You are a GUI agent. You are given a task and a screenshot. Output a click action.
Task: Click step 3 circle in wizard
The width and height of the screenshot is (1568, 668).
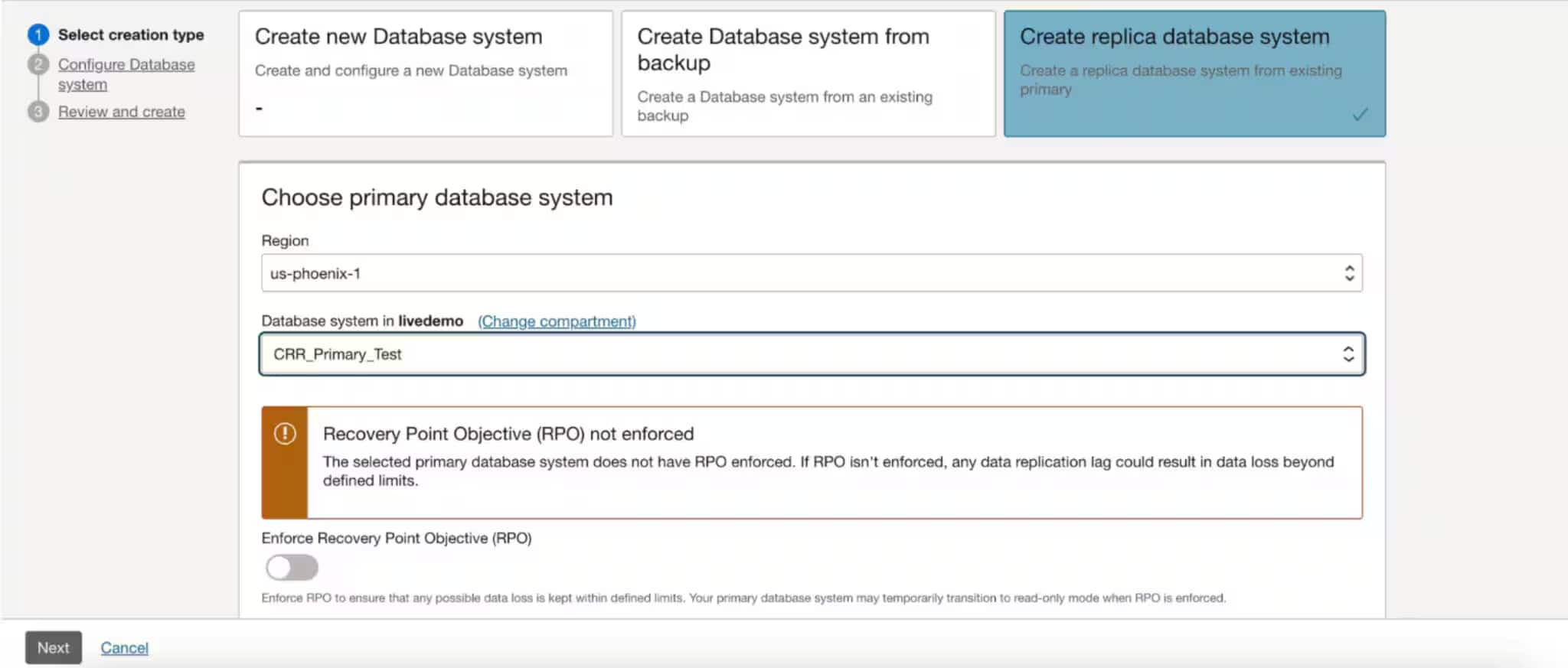(38, 112)
